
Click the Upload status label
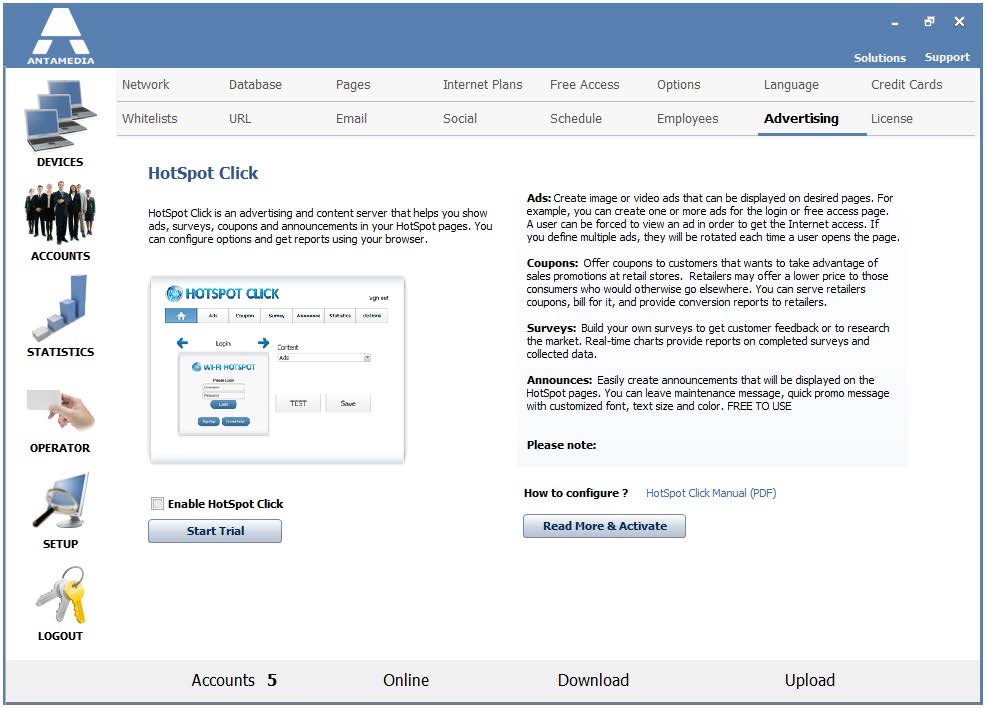(x=809, y=680)
